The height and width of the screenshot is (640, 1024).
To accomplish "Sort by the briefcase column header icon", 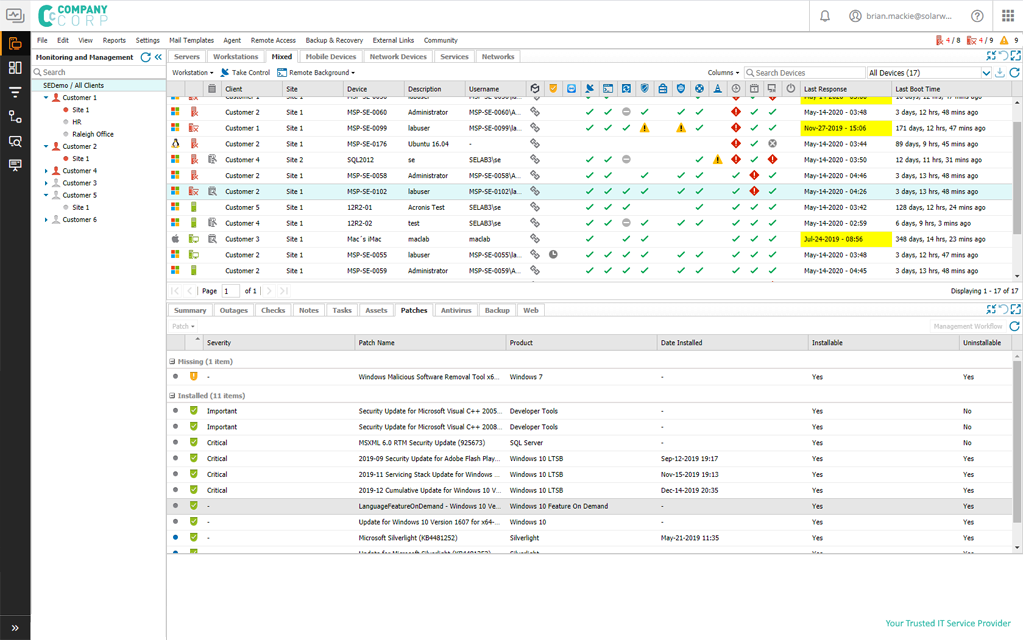I will coord(663,89).
